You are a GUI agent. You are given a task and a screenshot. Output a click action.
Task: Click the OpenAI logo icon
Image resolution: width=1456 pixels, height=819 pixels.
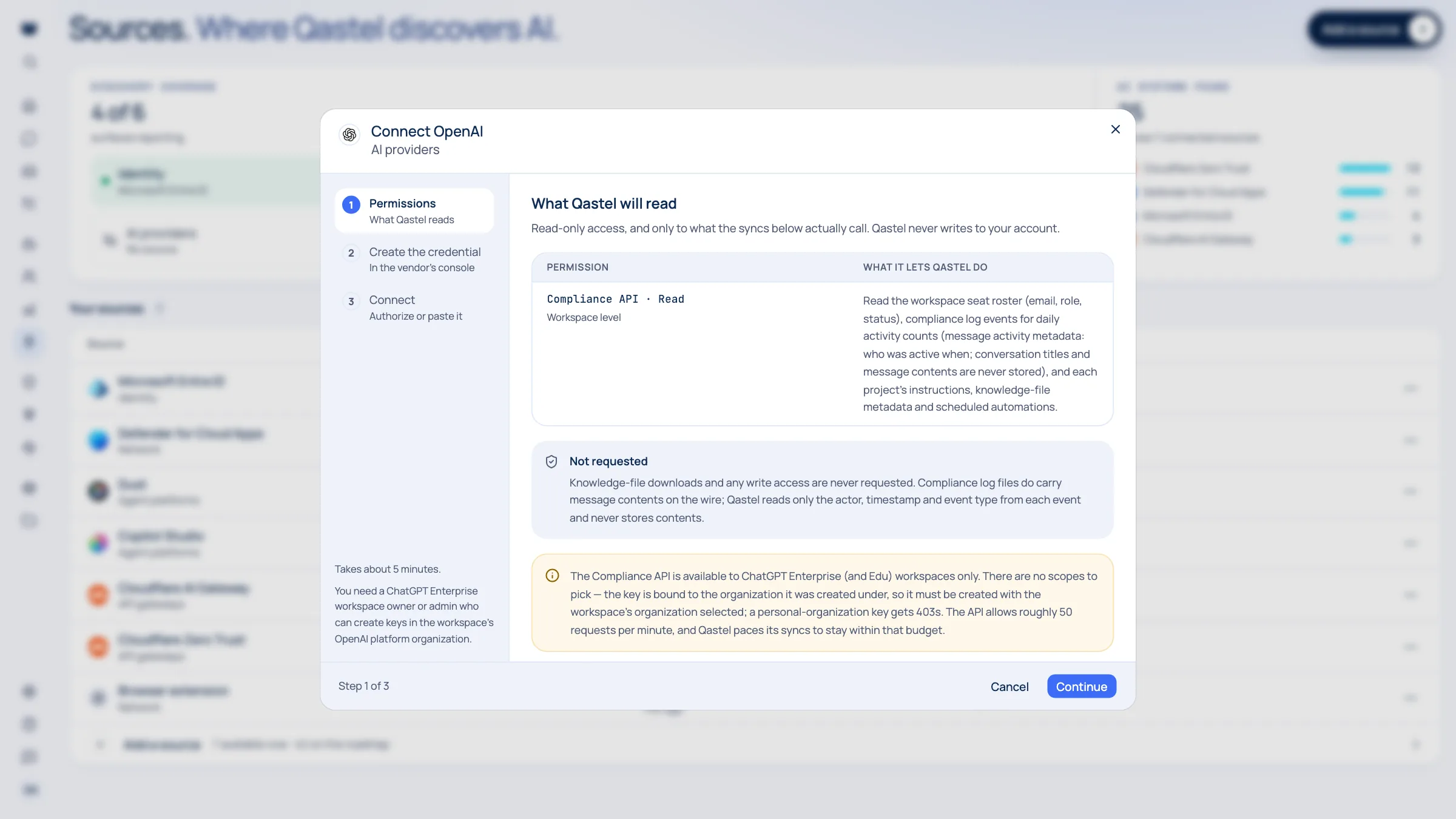click(349, 135)
